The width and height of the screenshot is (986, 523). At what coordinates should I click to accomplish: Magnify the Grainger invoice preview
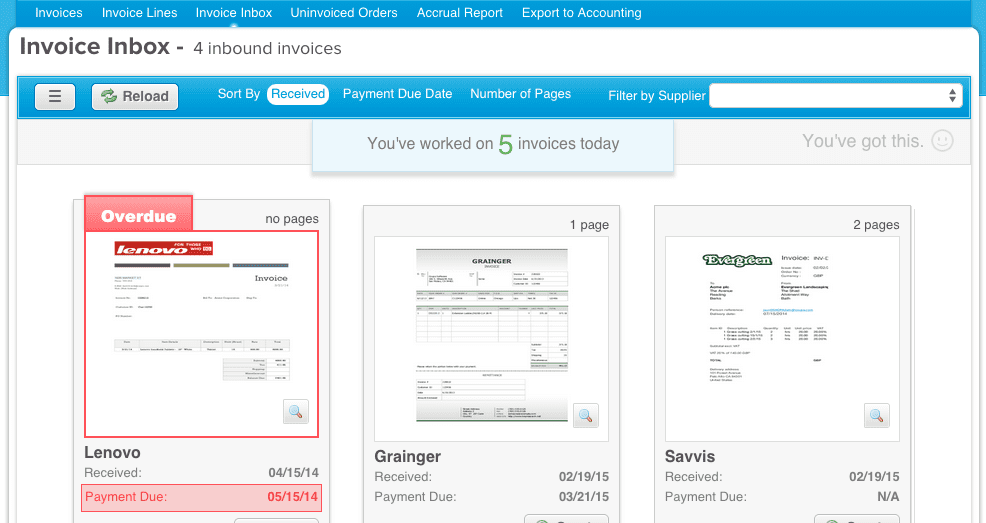585,416
